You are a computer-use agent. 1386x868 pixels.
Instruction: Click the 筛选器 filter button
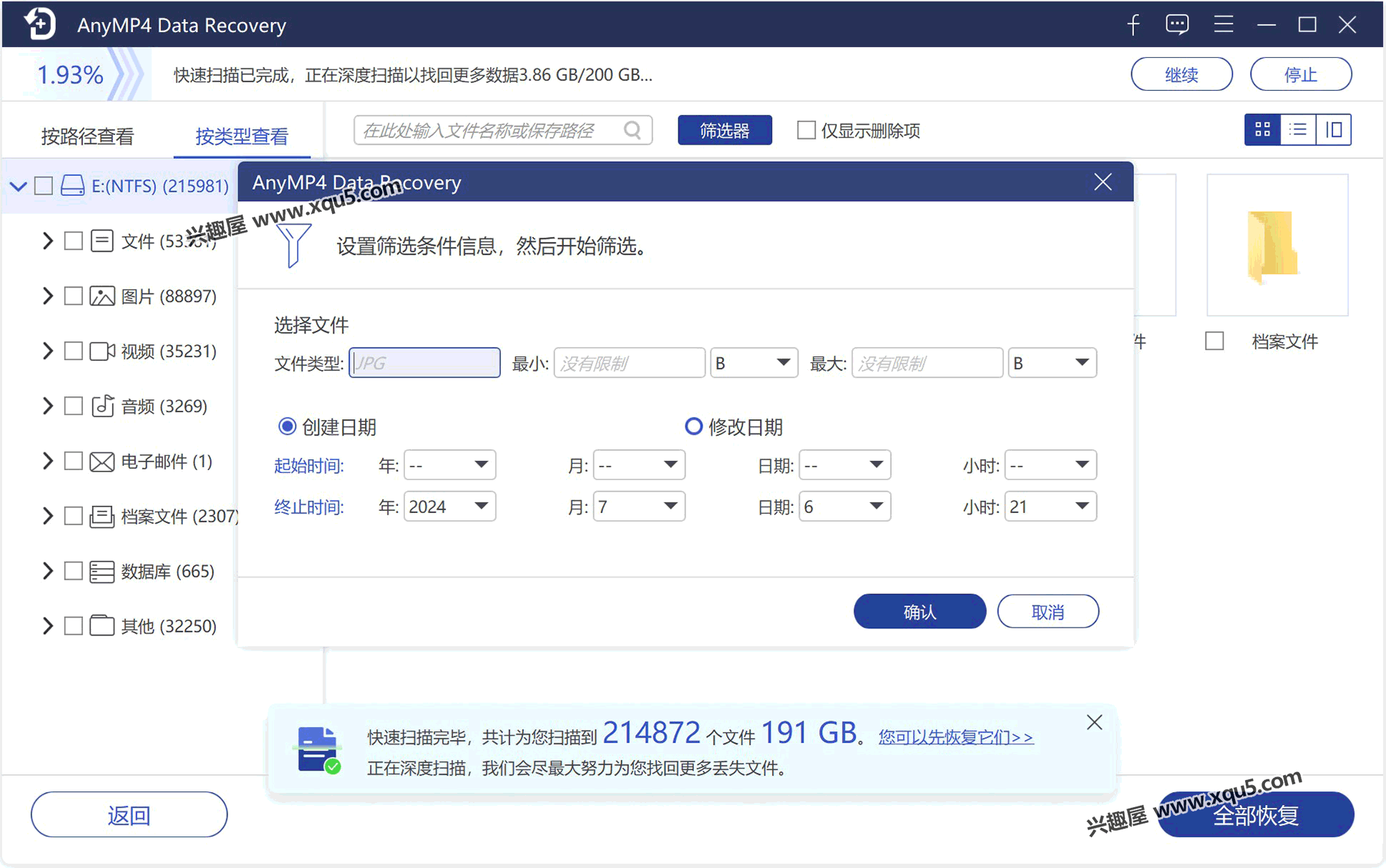(x=725, y=130)
